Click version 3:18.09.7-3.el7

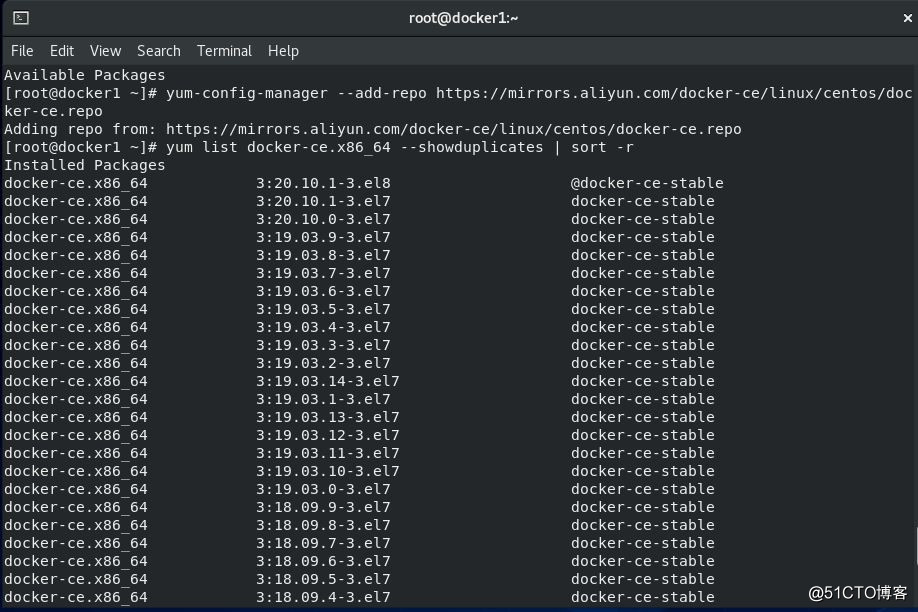[323, 543]
